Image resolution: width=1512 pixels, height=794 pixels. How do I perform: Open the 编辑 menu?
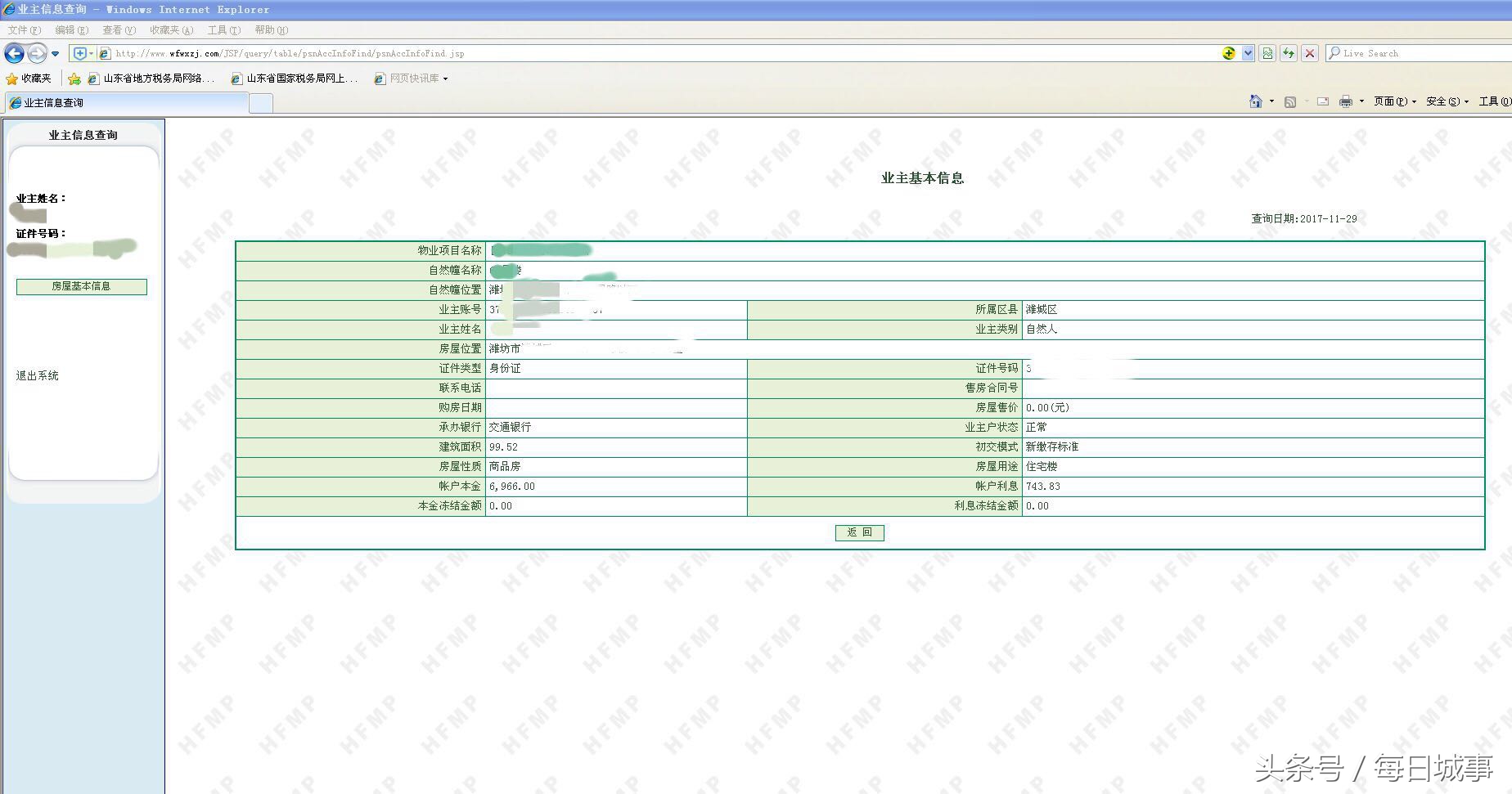point(71,30)
